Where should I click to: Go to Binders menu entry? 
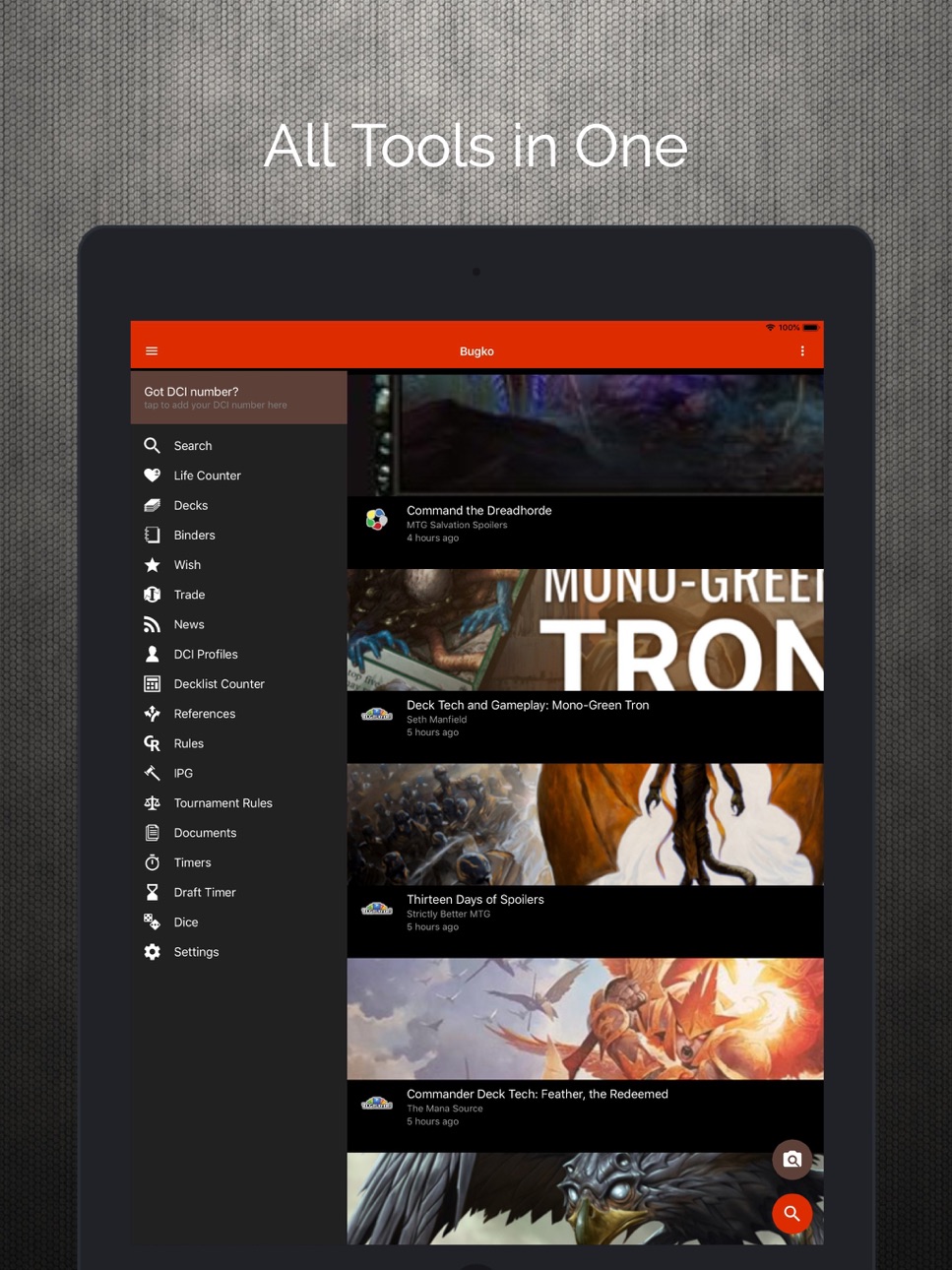coord(194,535)
